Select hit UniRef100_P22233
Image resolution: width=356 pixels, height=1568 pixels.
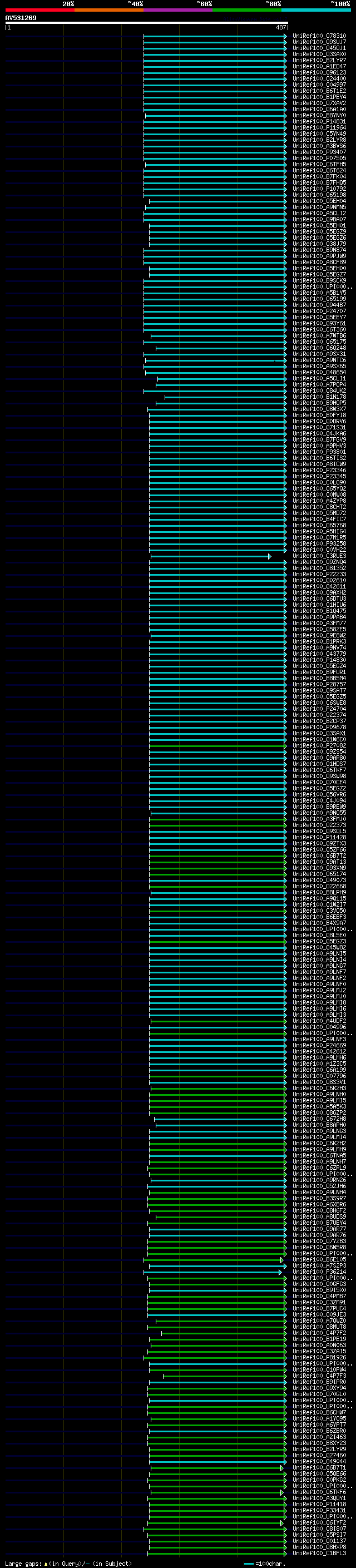319,574
